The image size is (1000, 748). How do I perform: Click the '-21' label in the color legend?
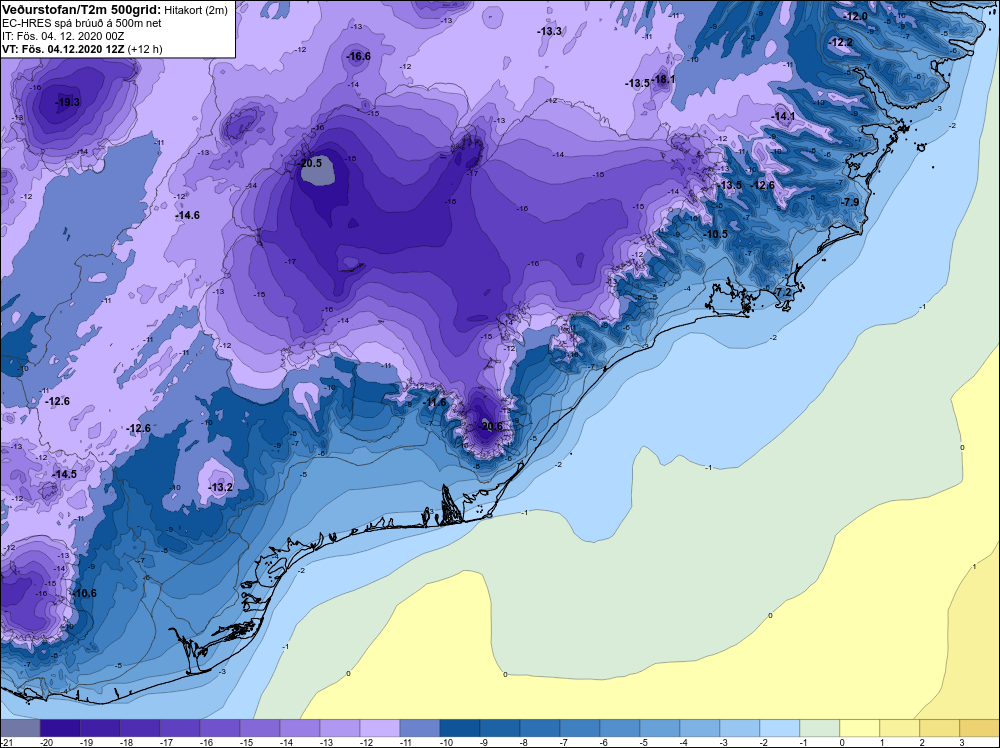6,742
